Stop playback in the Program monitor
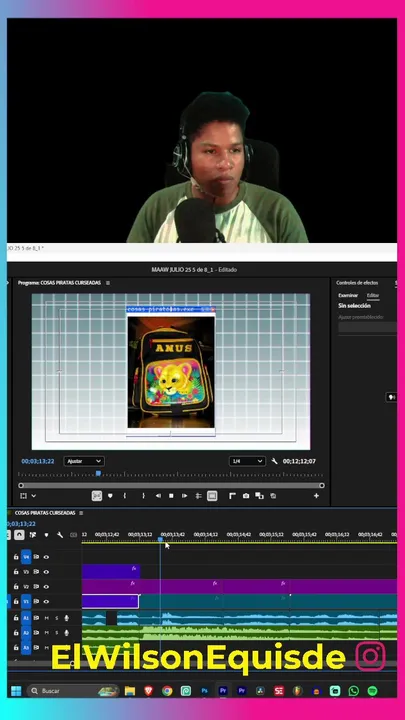The height and width of the screenshot is (720, 405). (171, 496)
